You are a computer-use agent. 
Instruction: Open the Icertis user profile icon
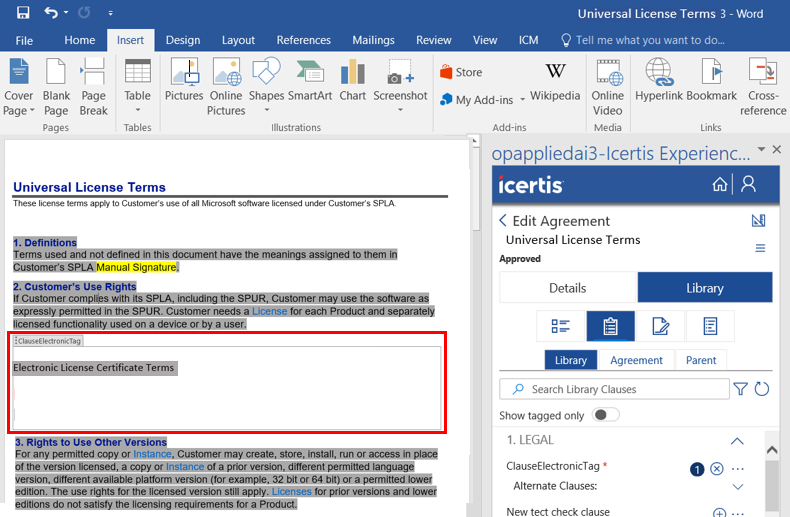click(x=748, y=185)
